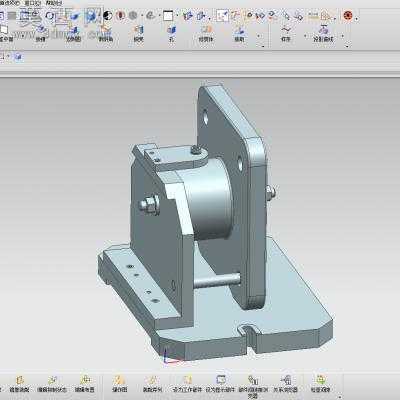Click the sketch icon with white canvas
The height and width of the screenshot is (400, 400).
pos(223,15)
